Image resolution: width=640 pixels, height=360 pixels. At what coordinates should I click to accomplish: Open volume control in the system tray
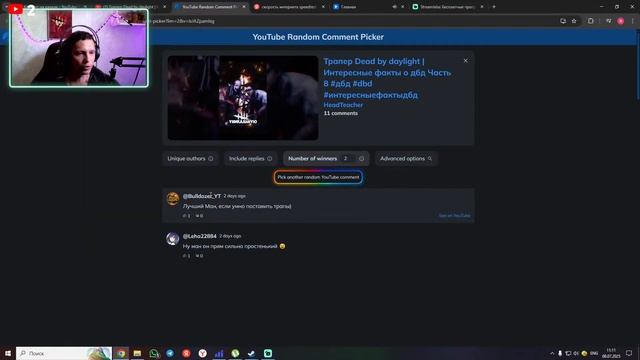pyautogui.click(x=576, y=353)
